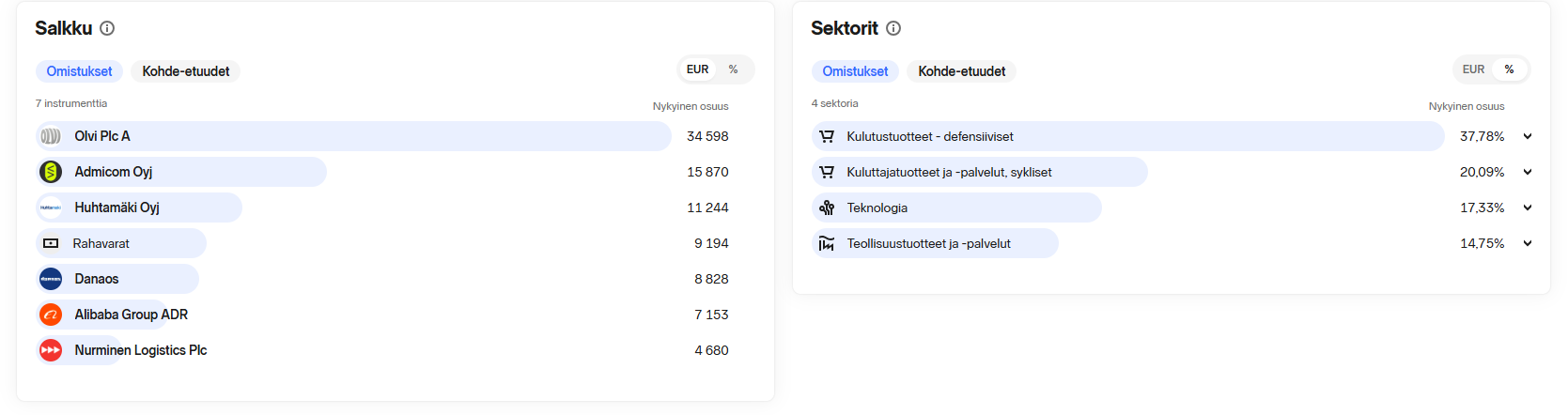Expand the Kulutustuotteet - defensiiviset sector row
The width and height of the screenshot is (1568, 415).
click(x=1528, y=136)
